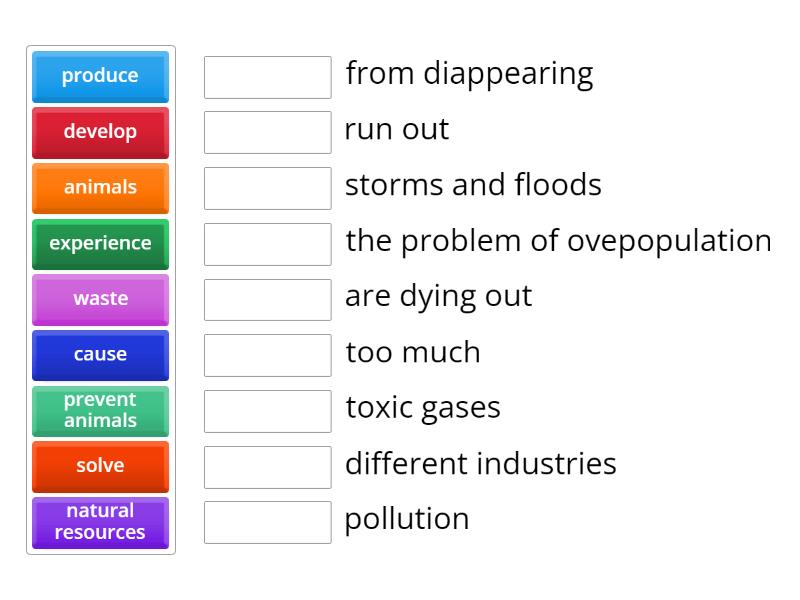Click the answer box for 'storms and floods'
800x600 pixels.
267,188
